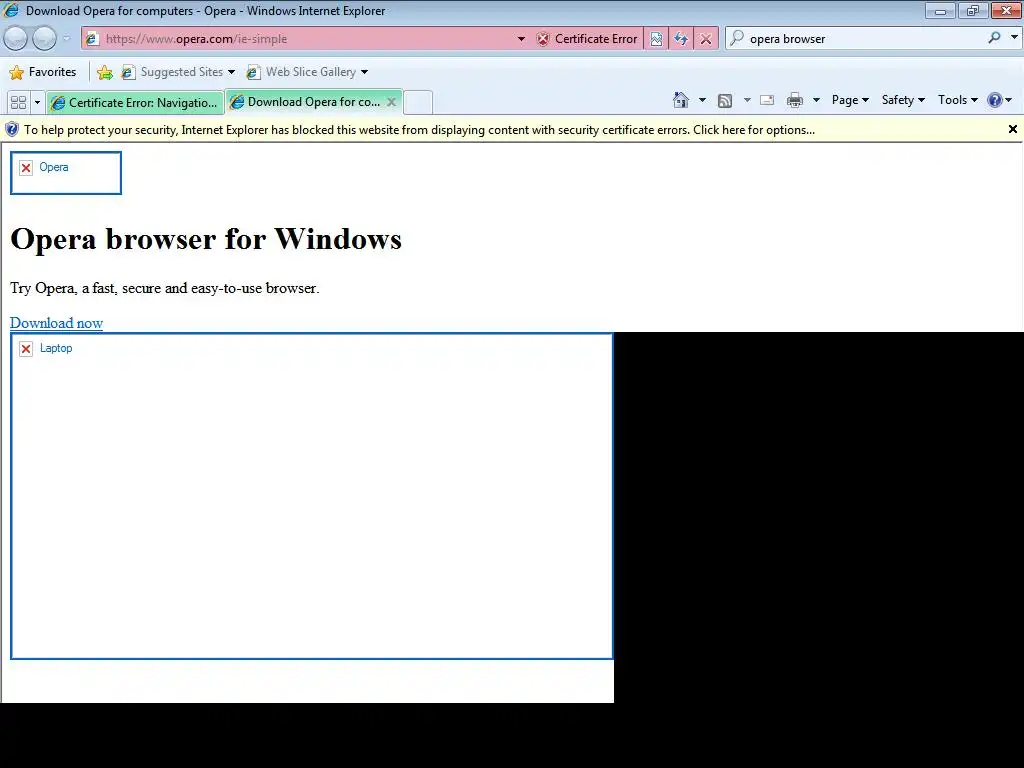Open the Tools menu
This screenshot has width=1024, height=768.
[957, 100]
